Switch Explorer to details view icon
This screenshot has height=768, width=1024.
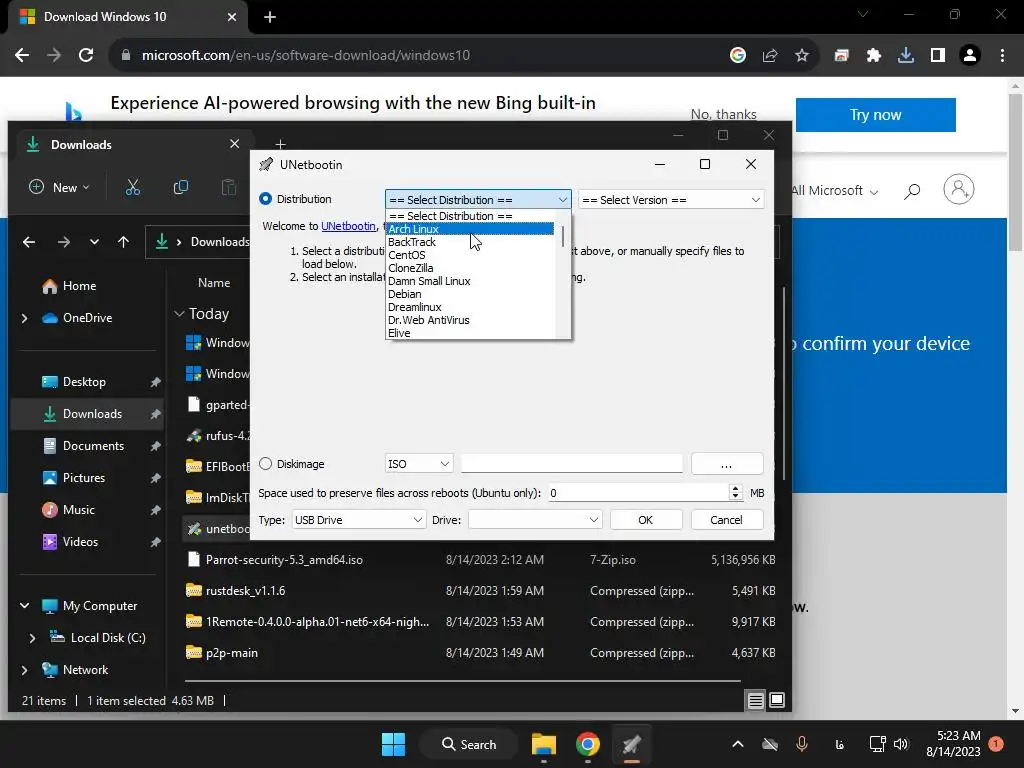click(756, 701)
